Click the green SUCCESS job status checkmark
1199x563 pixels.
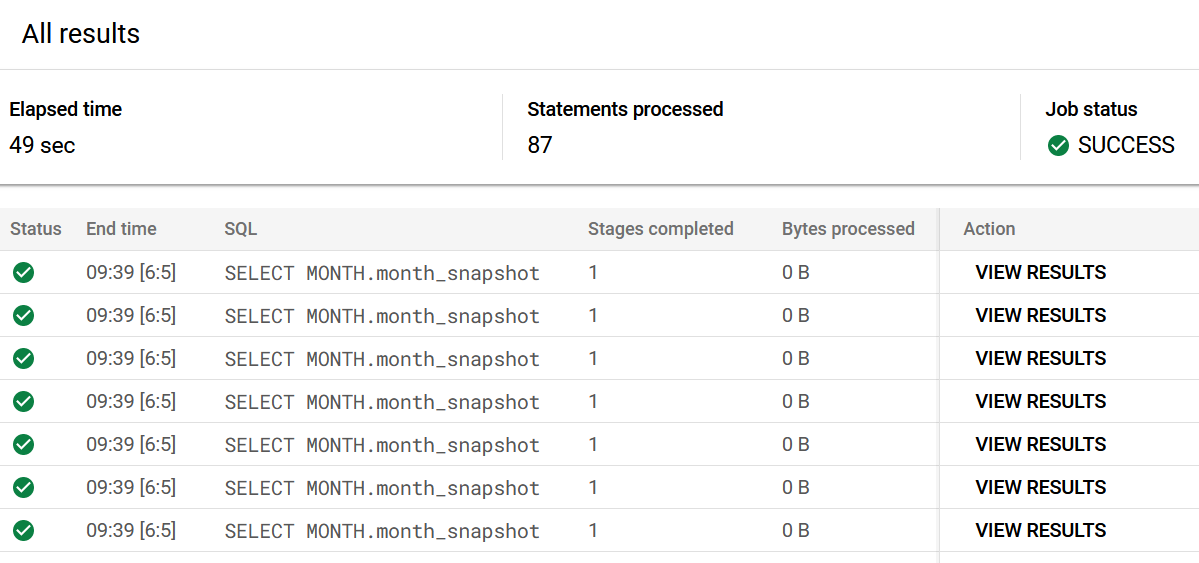click(x=1058, y=146)
